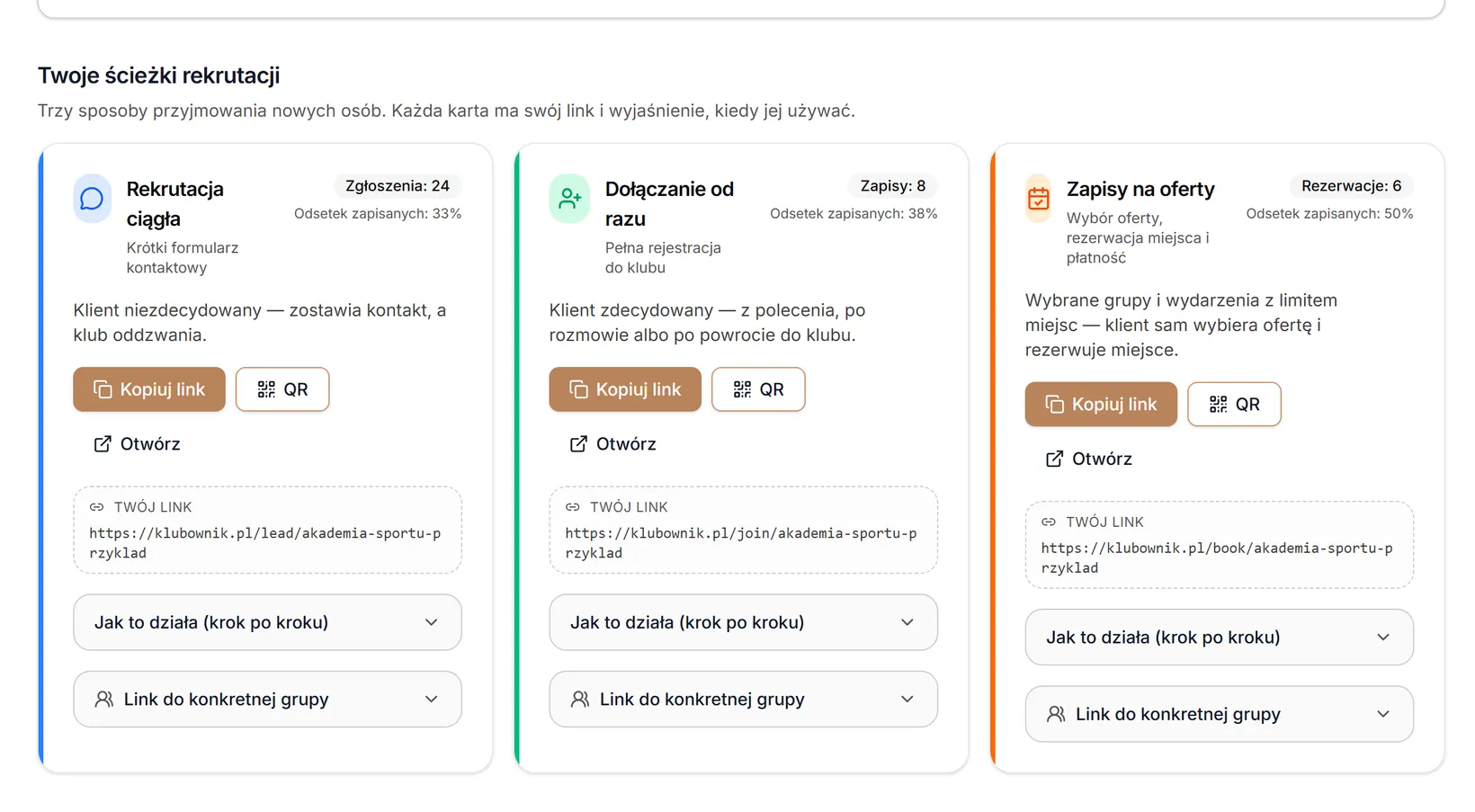
Task: Open the Rekrutacja ciągła link via Otwórz
Action: click(137, 444)
